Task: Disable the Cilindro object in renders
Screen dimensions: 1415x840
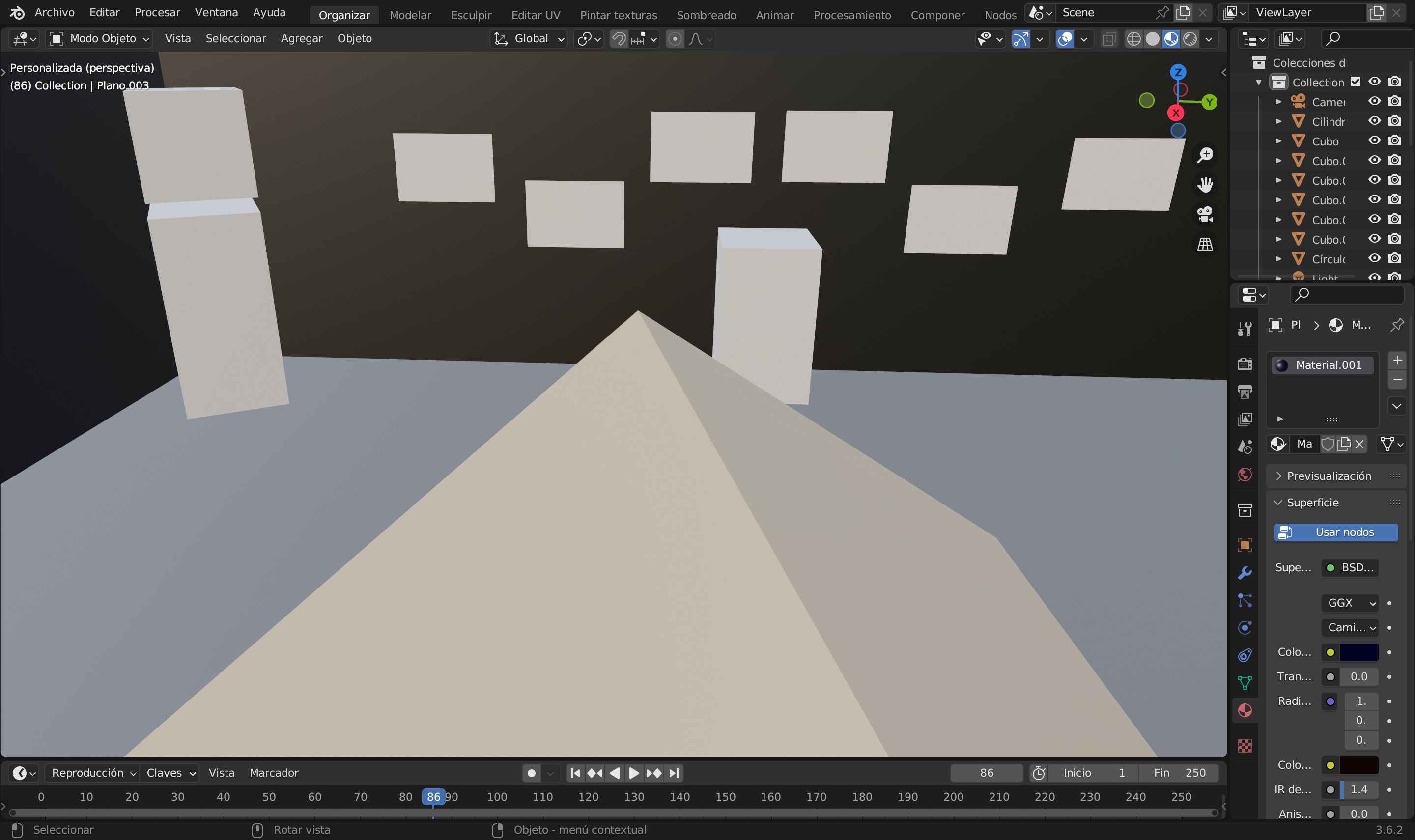Action: pos(1395,121)
